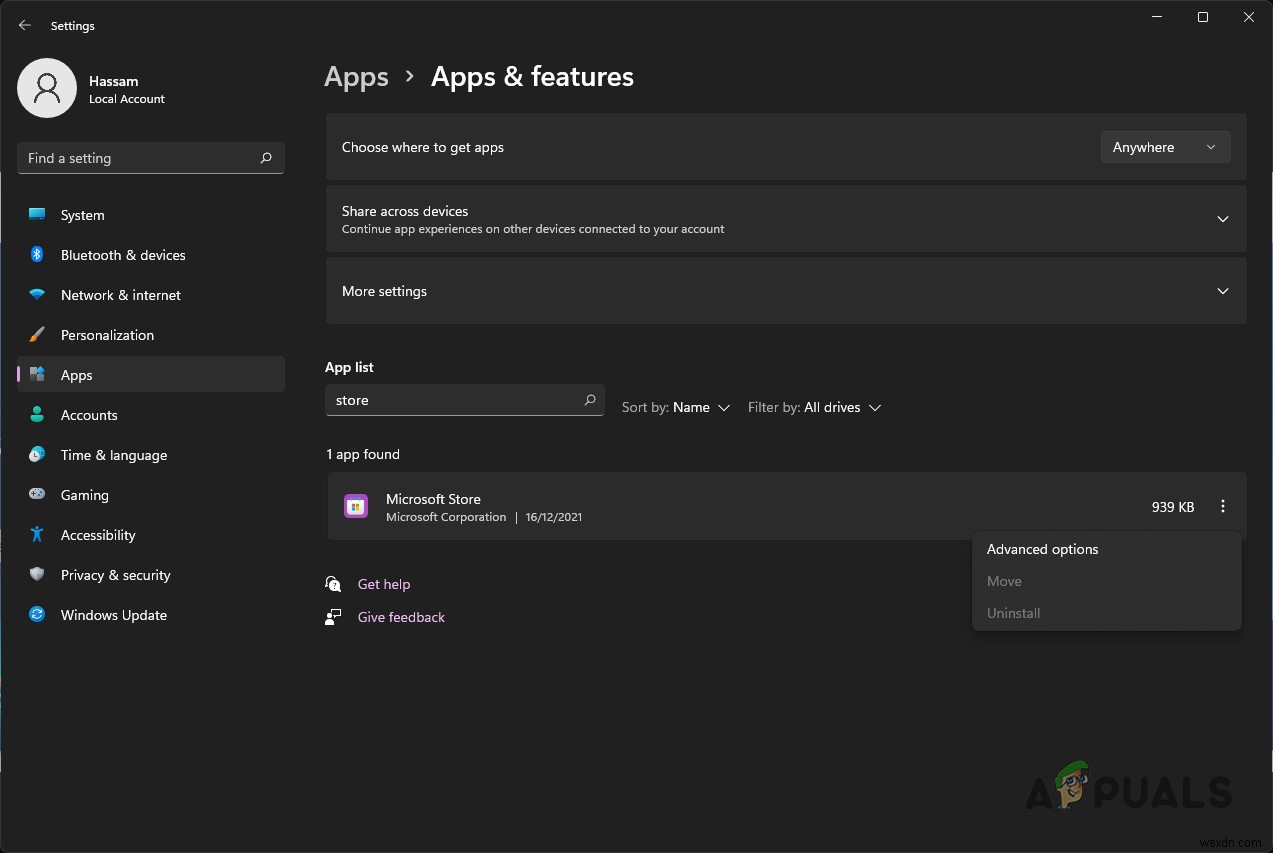
Task: Select Network & internet in sidebar
Action: click(120, 294)
